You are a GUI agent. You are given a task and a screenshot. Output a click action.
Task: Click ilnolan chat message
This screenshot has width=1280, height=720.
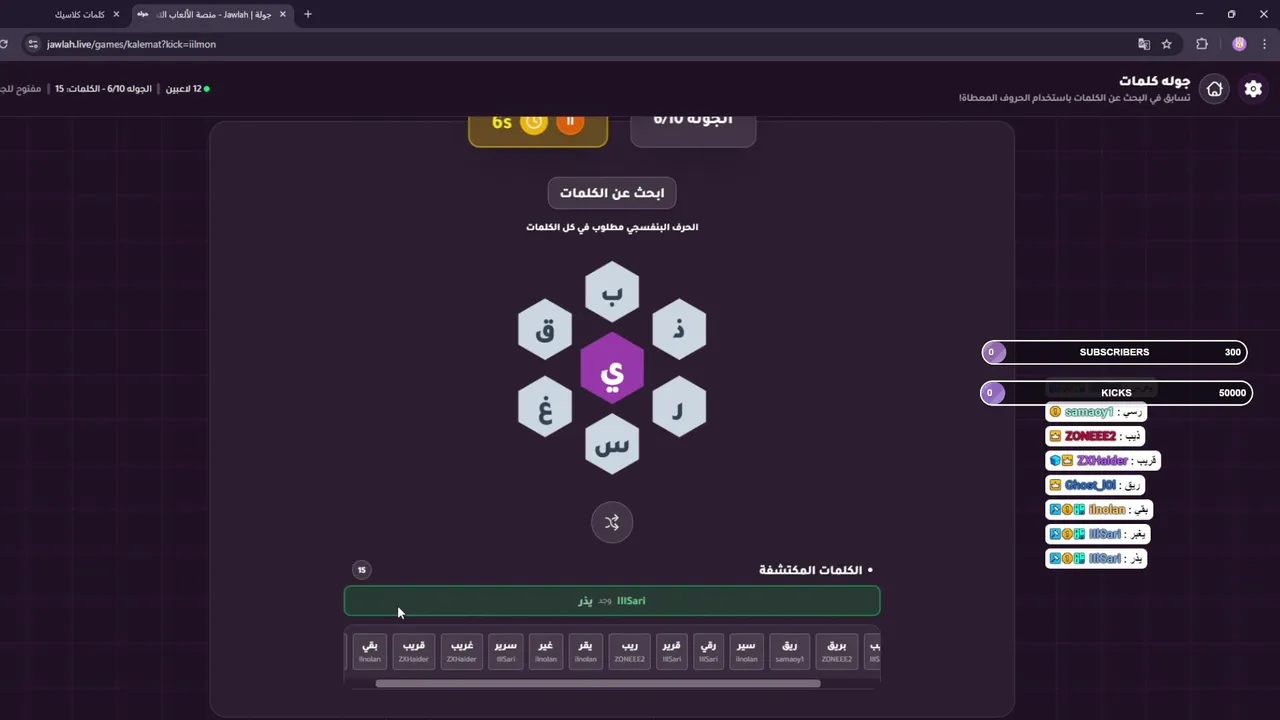[x=1099, y=510]
